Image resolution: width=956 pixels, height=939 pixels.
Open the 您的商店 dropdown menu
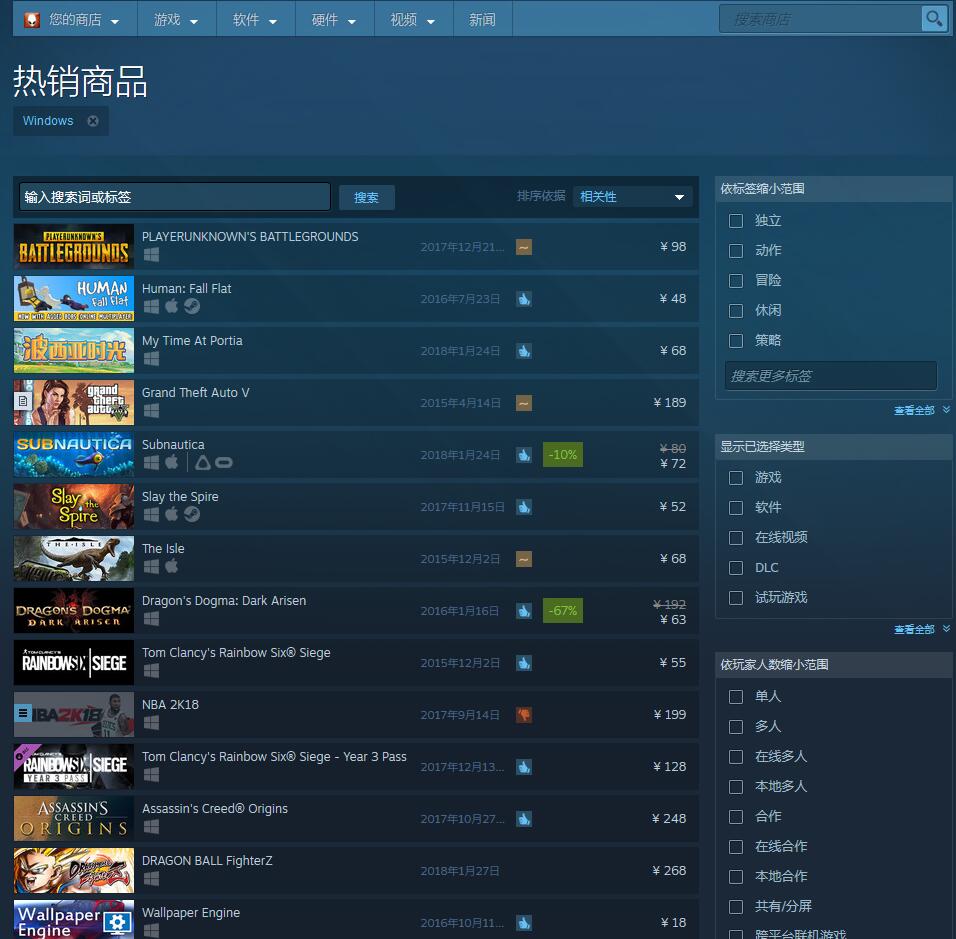click(76, 20)
